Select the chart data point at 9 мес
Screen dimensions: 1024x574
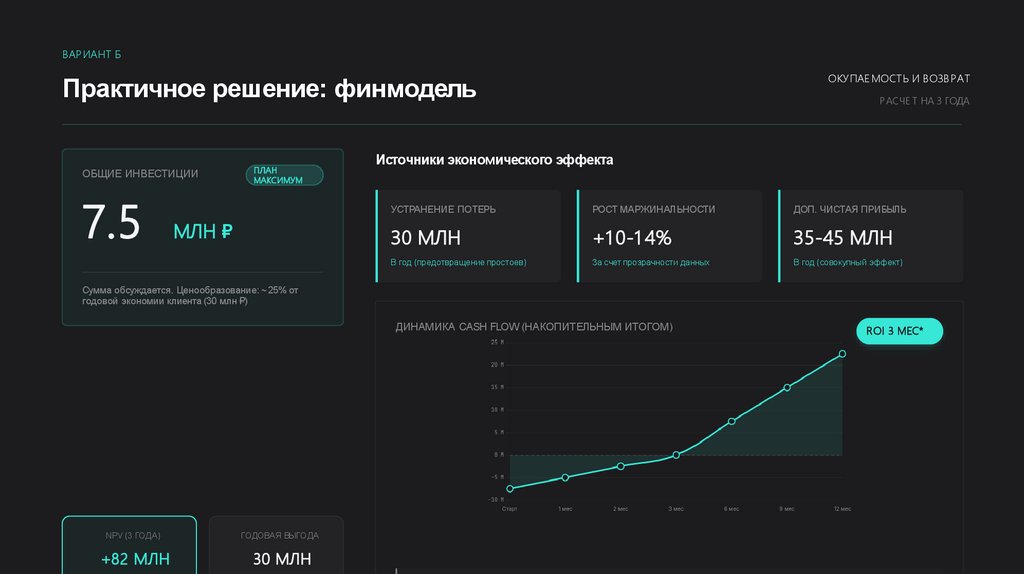click(787, 388)
